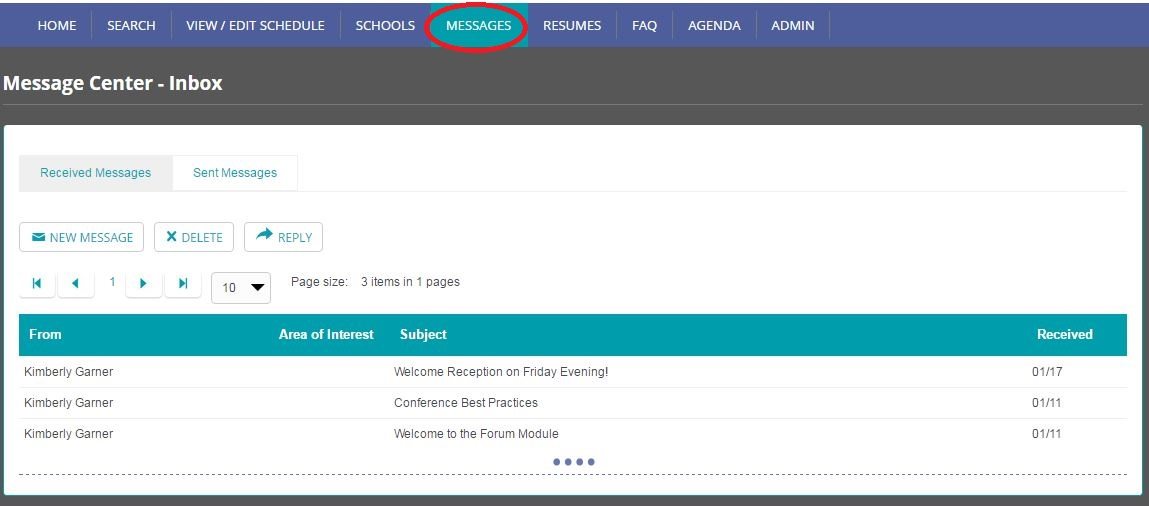Sort by Received column header
The image size is (1149, 506).
(1065, 335)
